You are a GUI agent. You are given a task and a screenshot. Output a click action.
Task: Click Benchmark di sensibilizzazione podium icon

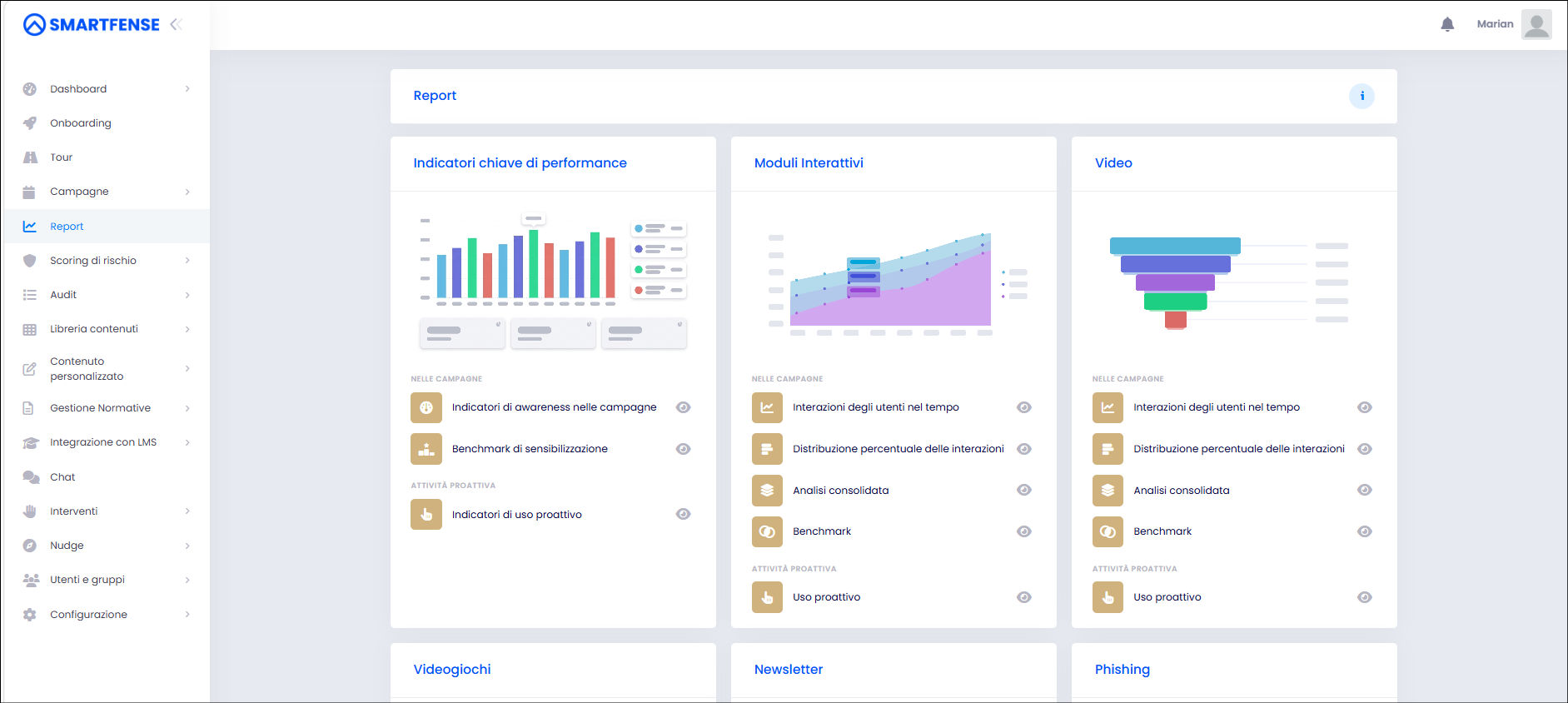pos(426,449)
